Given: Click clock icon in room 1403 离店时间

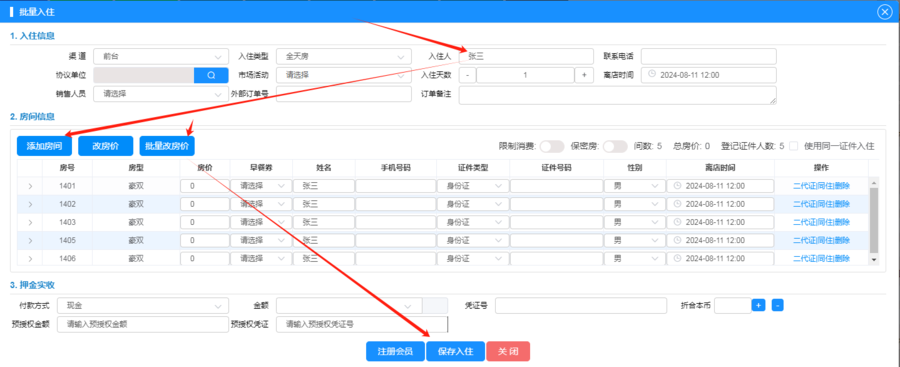Looking at the screenshot, I should tap(677, 222).
